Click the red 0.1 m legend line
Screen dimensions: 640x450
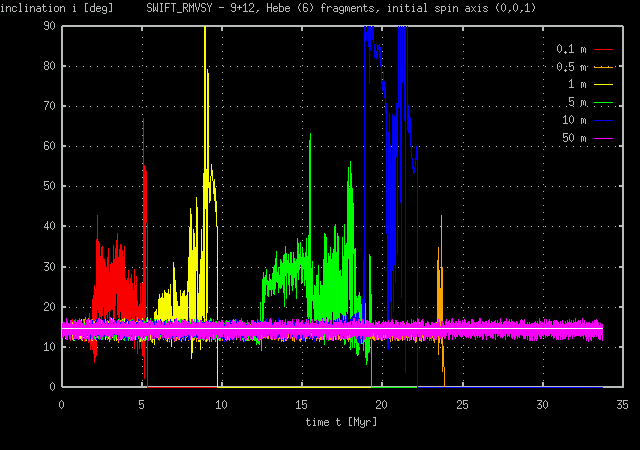click(603, 49)
